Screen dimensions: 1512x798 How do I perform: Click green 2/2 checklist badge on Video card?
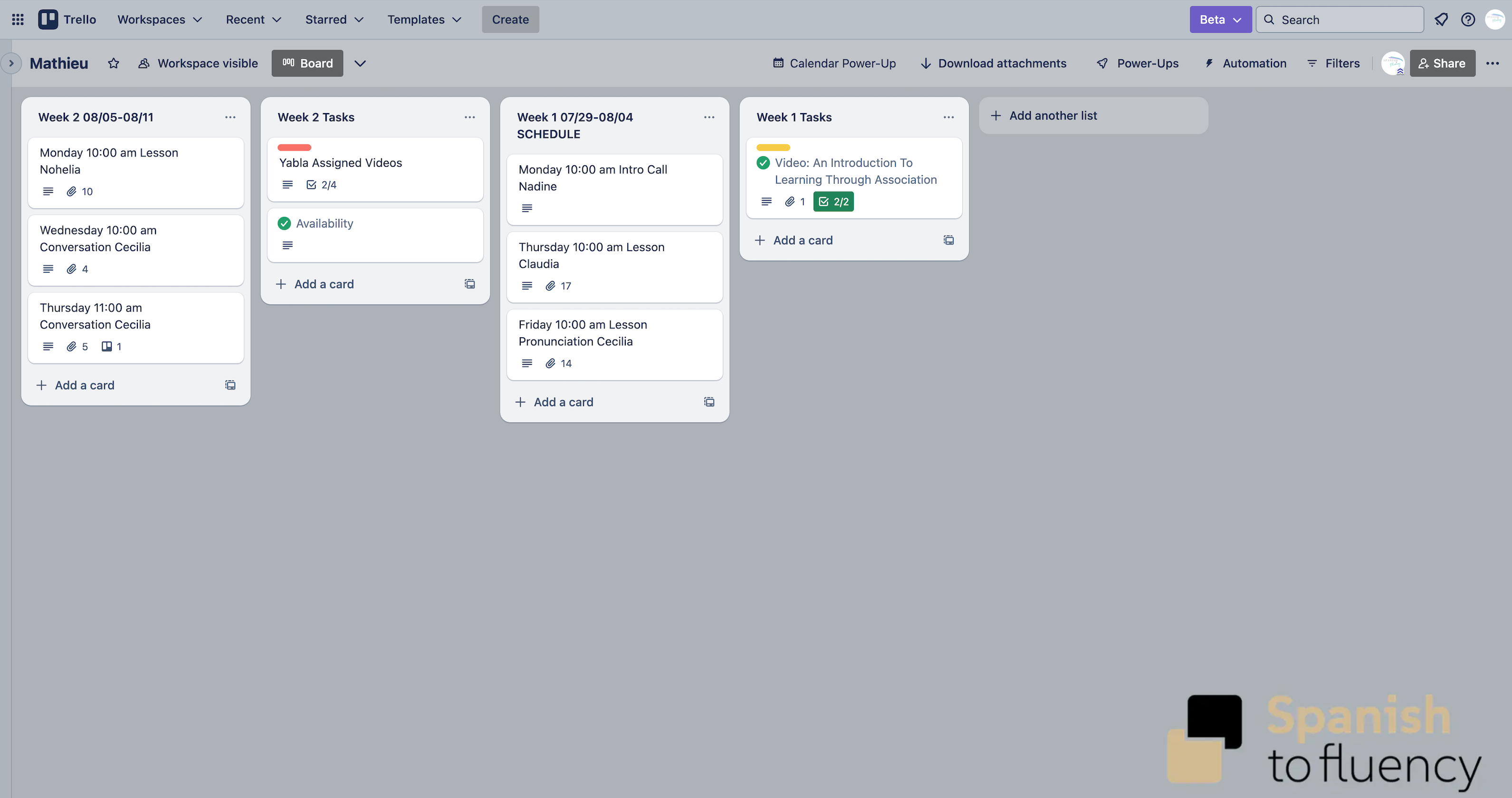pyautogui.click(x=833, y=202)
